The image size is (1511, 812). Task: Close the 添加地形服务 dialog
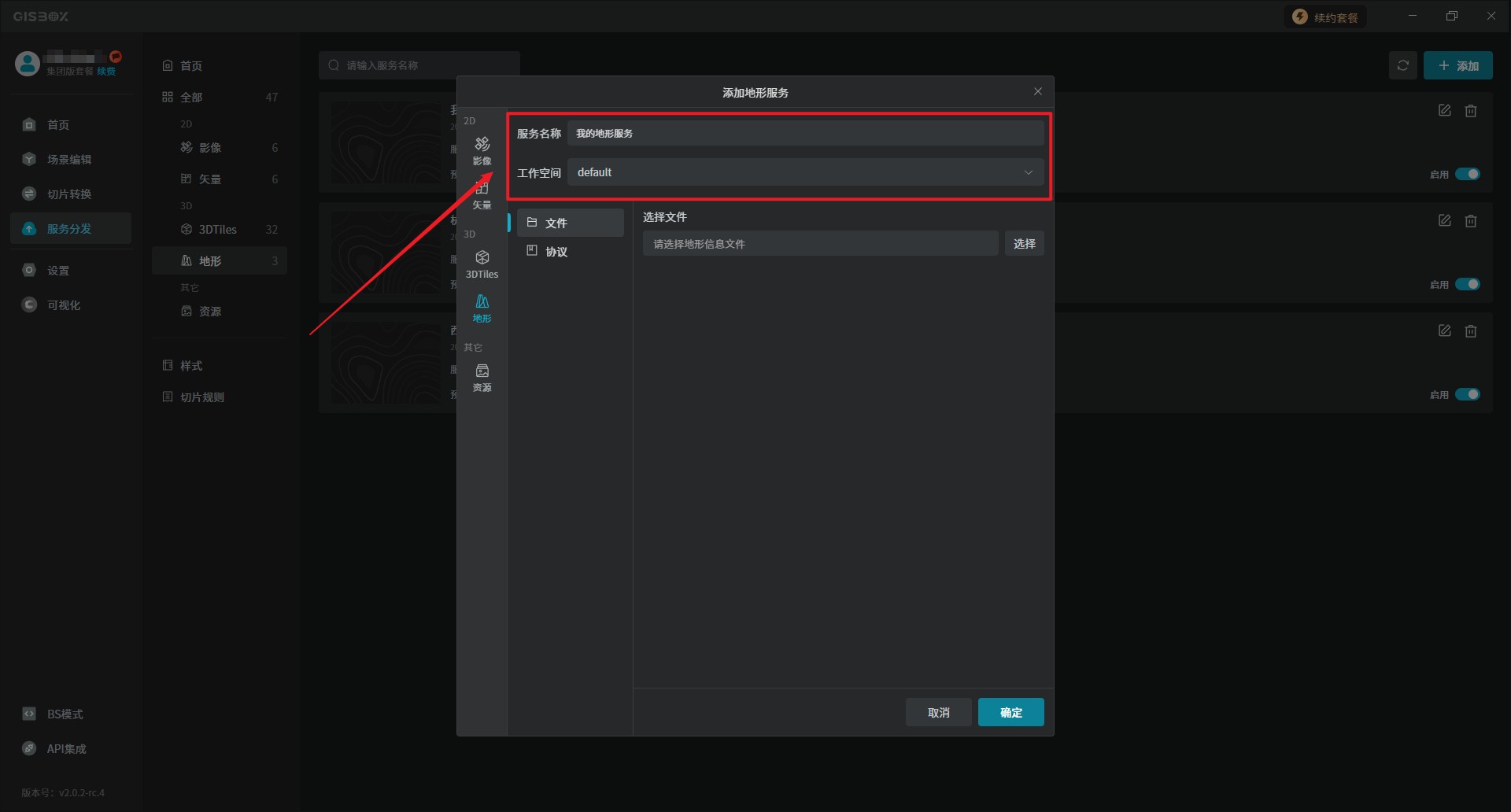(1037, 92)
